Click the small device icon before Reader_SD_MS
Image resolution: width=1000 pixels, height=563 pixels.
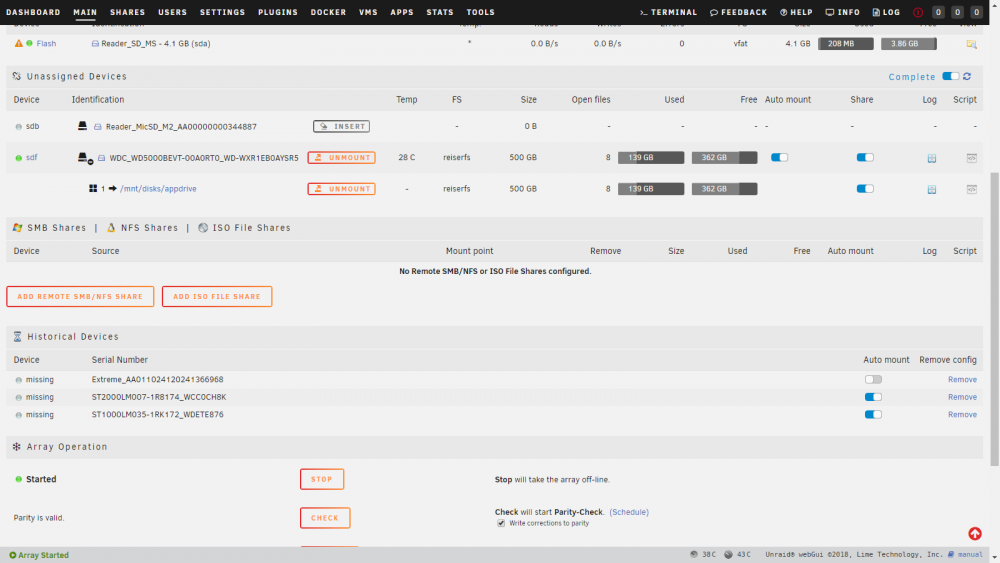(x=95, y=44)
